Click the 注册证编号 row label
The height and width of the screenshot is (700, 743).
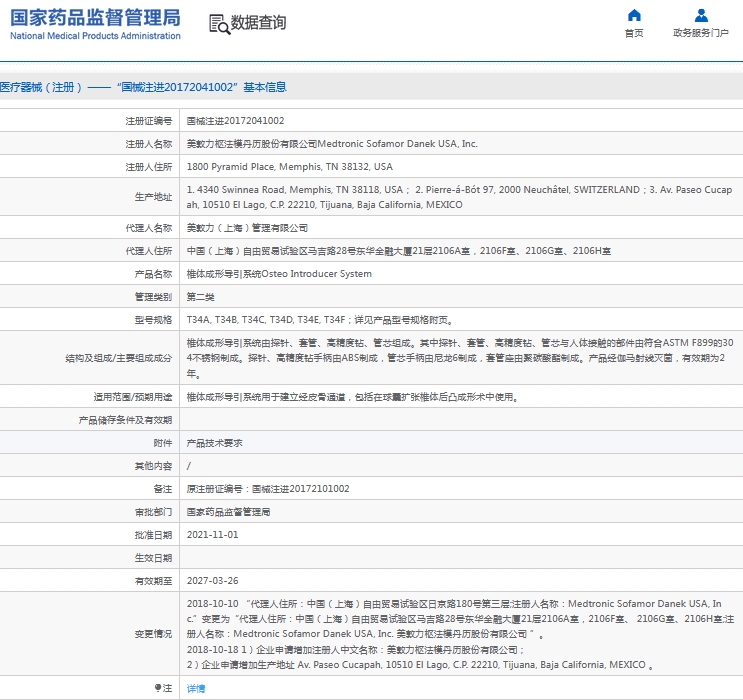coord(148,121)
